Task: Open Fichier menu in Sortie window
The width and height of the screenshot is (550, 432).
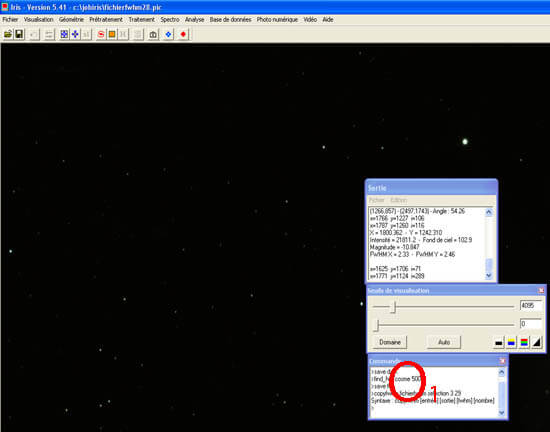Action: coord(377,200)
